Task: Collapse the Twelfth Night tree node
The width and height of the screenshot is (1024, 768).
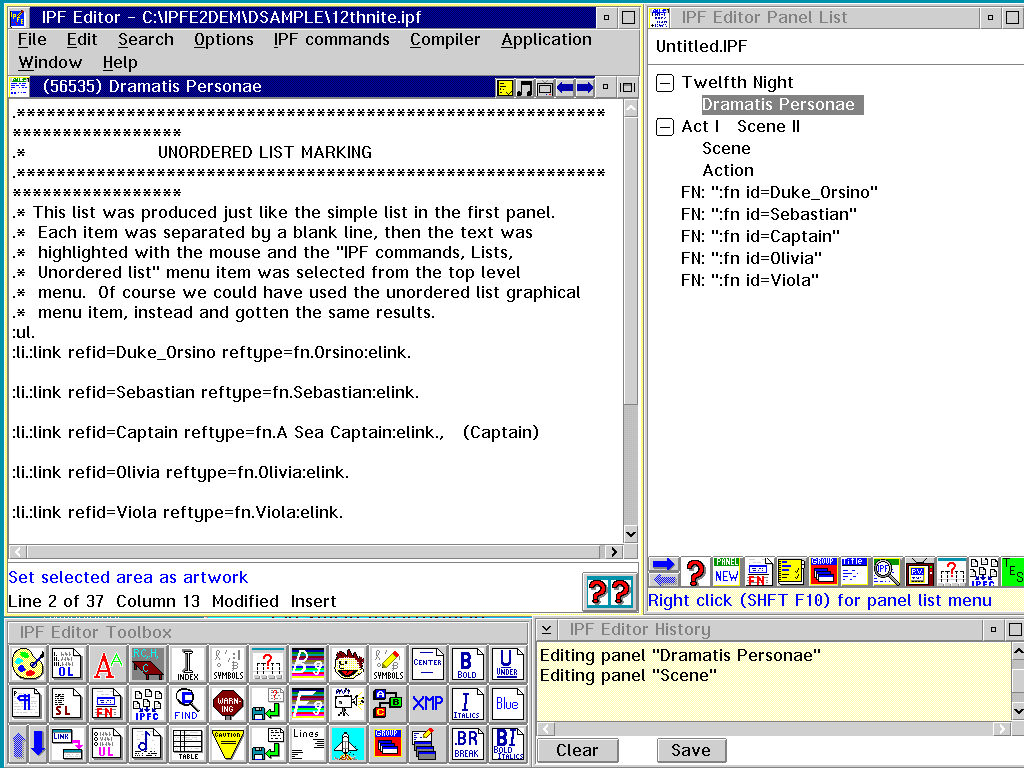Action: coord(665,83)
